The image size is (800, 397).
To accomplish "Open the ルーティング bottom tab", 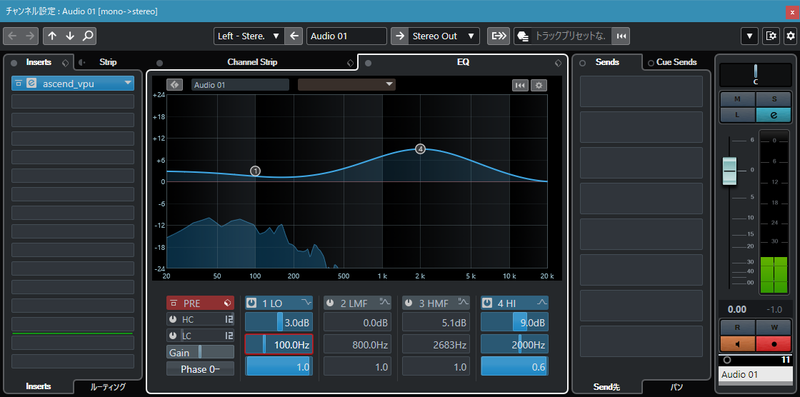I will click(108, 387).
